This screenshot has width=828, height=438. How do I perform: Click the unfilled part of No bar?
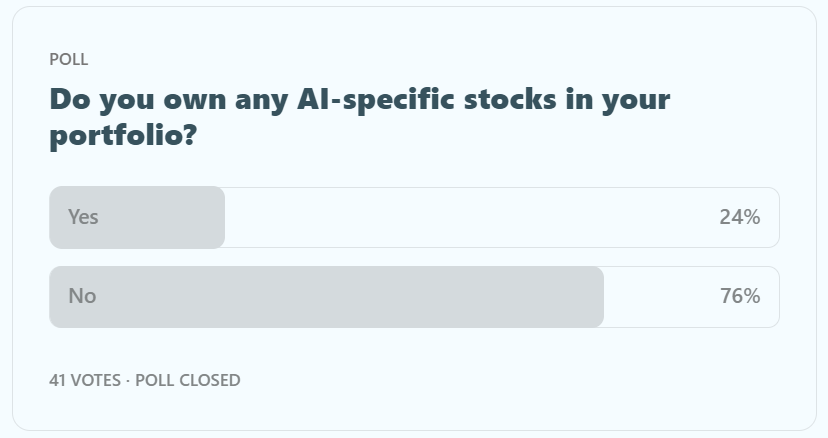tap(660, 297)
